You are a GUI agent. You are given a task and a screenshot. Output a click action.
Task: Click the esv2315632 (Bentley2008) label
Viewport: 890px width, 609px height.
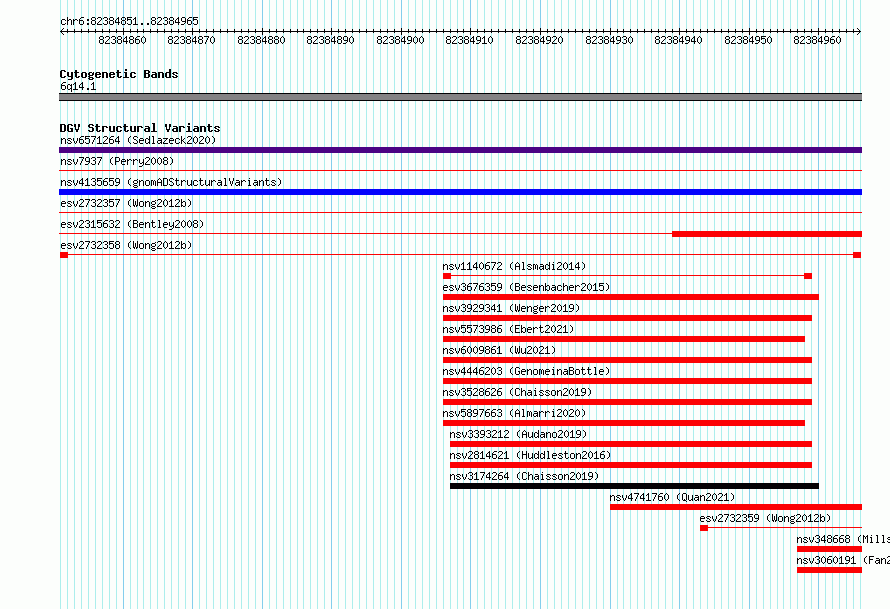click(x=132, y=224)
